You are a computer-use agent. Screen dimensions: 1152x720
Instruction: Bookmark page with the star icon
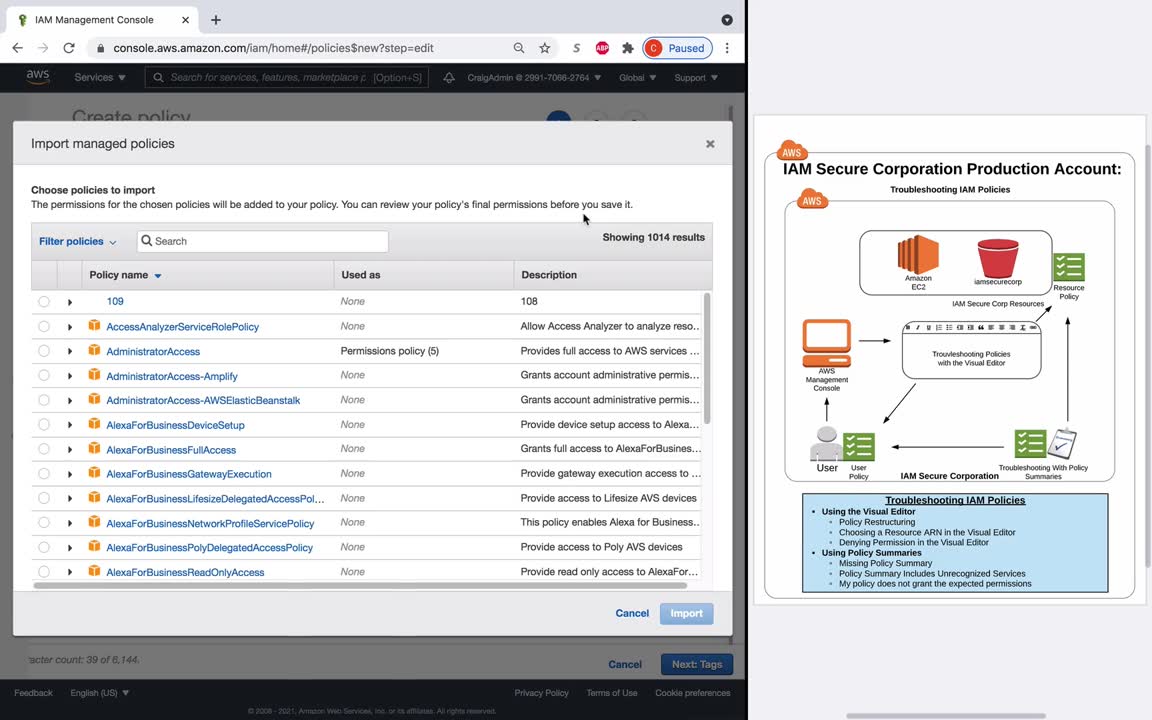(x=544, y=48)
